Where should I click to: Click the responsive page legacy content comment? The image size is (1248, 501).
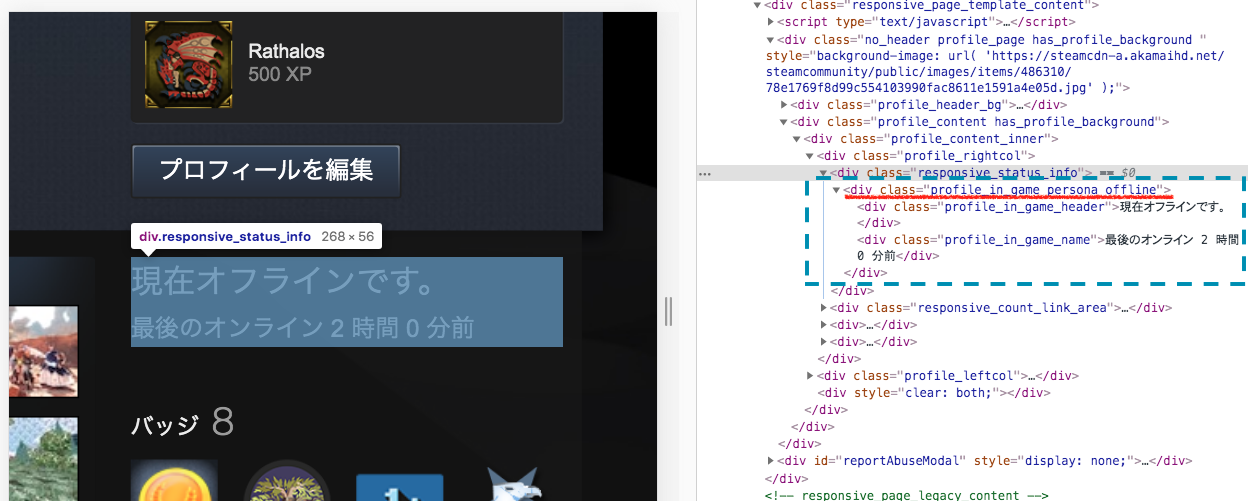[906, 495]
